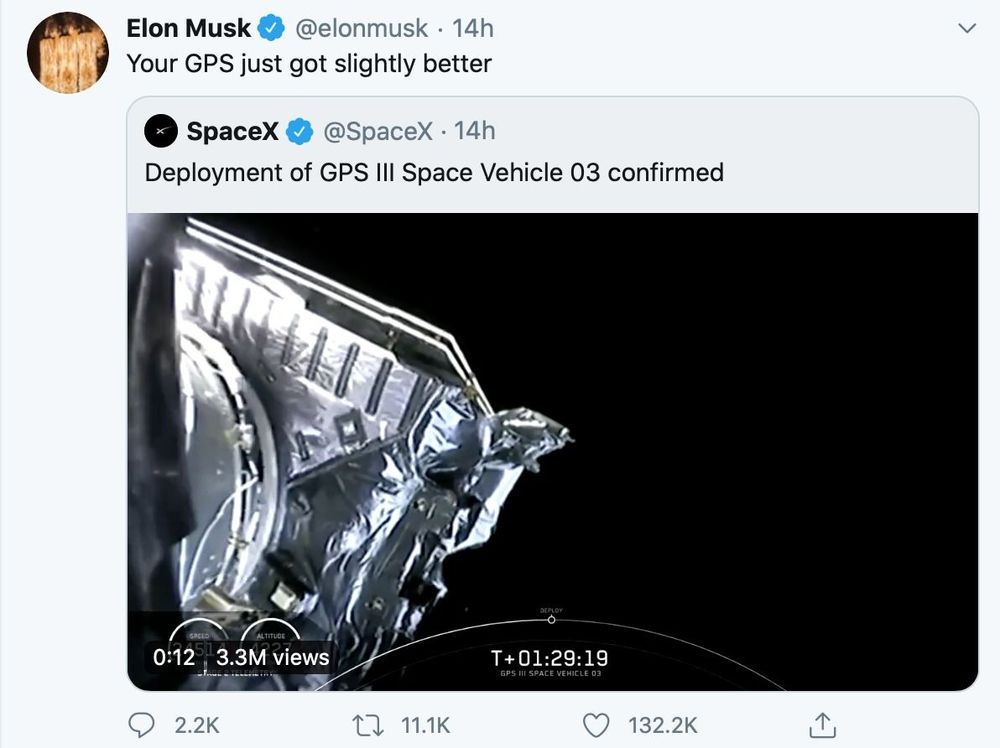Click the reply speech bubble icon
The height and width of the screenshot is (748, 1000).
click(x=144, y=724)
